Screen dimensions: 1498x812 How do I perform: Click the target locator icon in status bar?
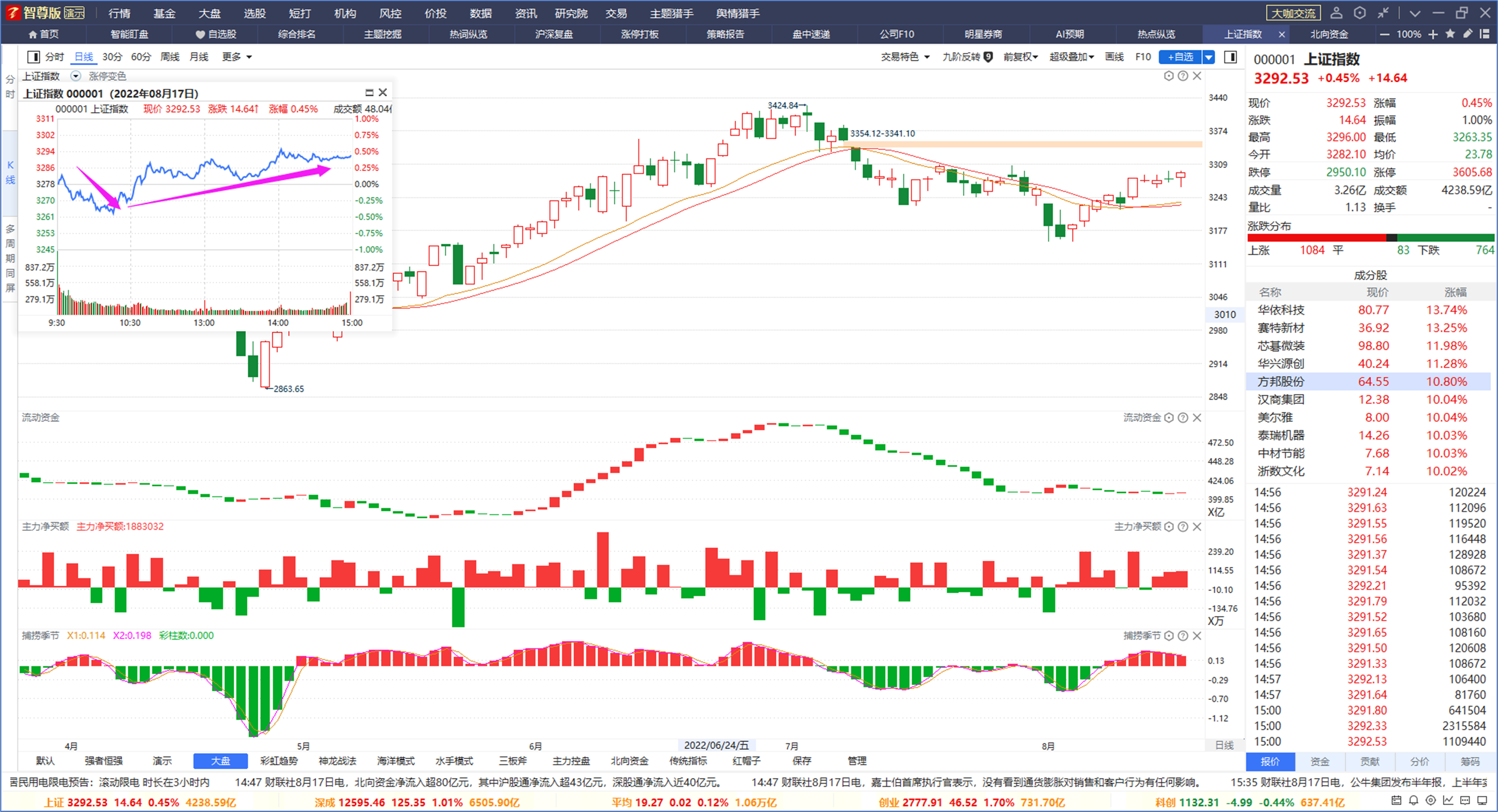tap(1431, 801)
